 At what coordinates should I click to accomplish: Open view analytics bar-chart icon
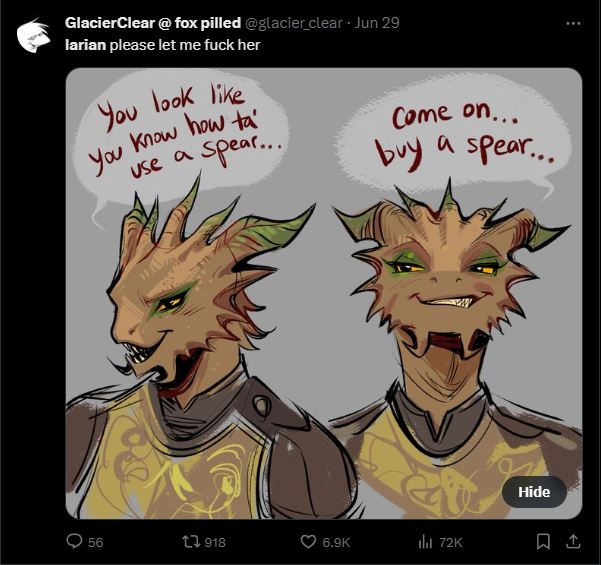click(425, 542)
